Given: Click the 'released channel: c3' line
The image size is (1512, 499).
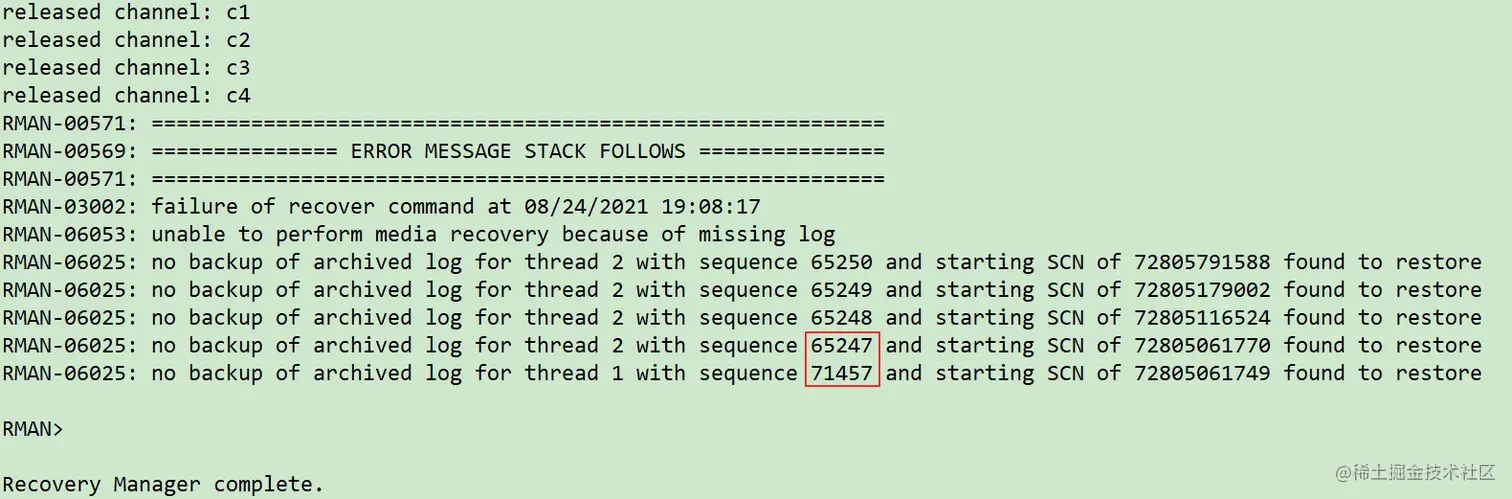Looking at the screenshot, I should (126, 68).
